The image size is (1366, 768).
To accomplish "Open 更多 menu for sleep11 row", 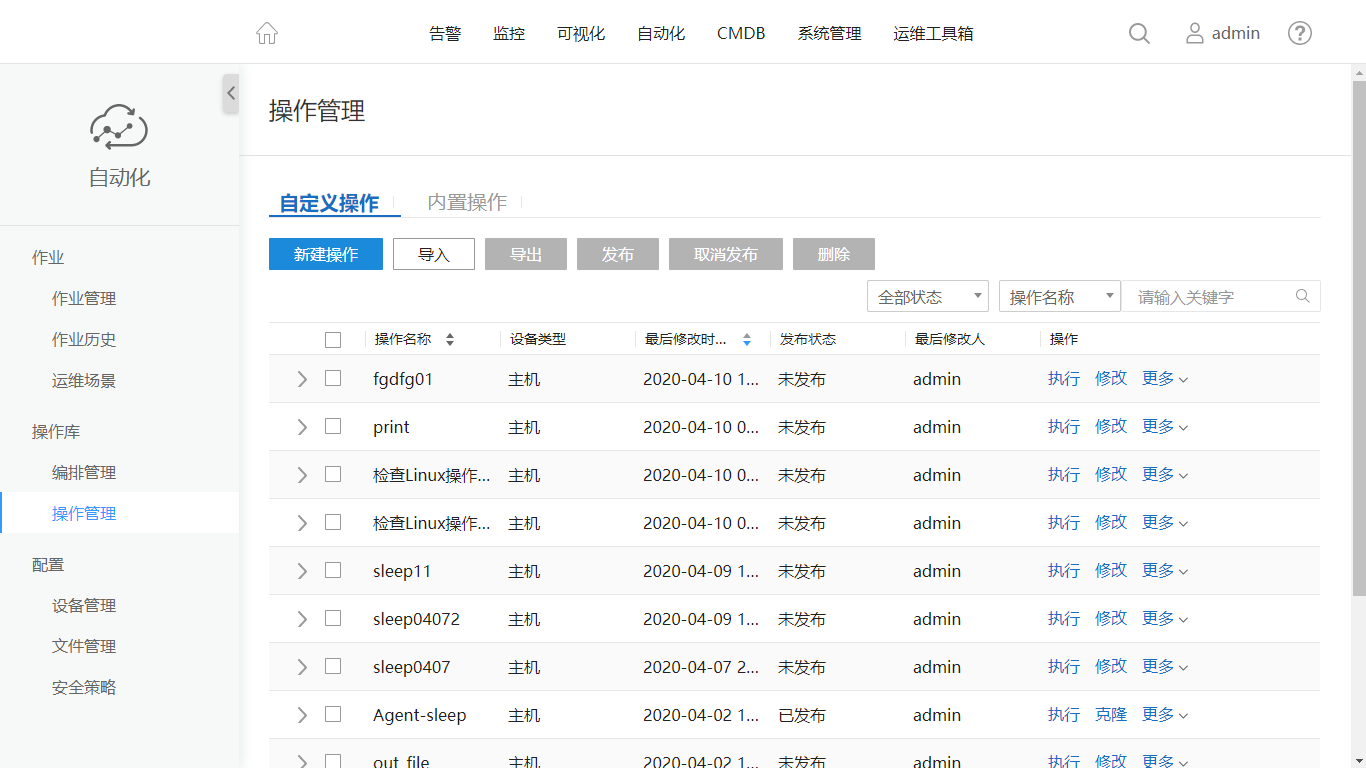I will click(1164, 571).
